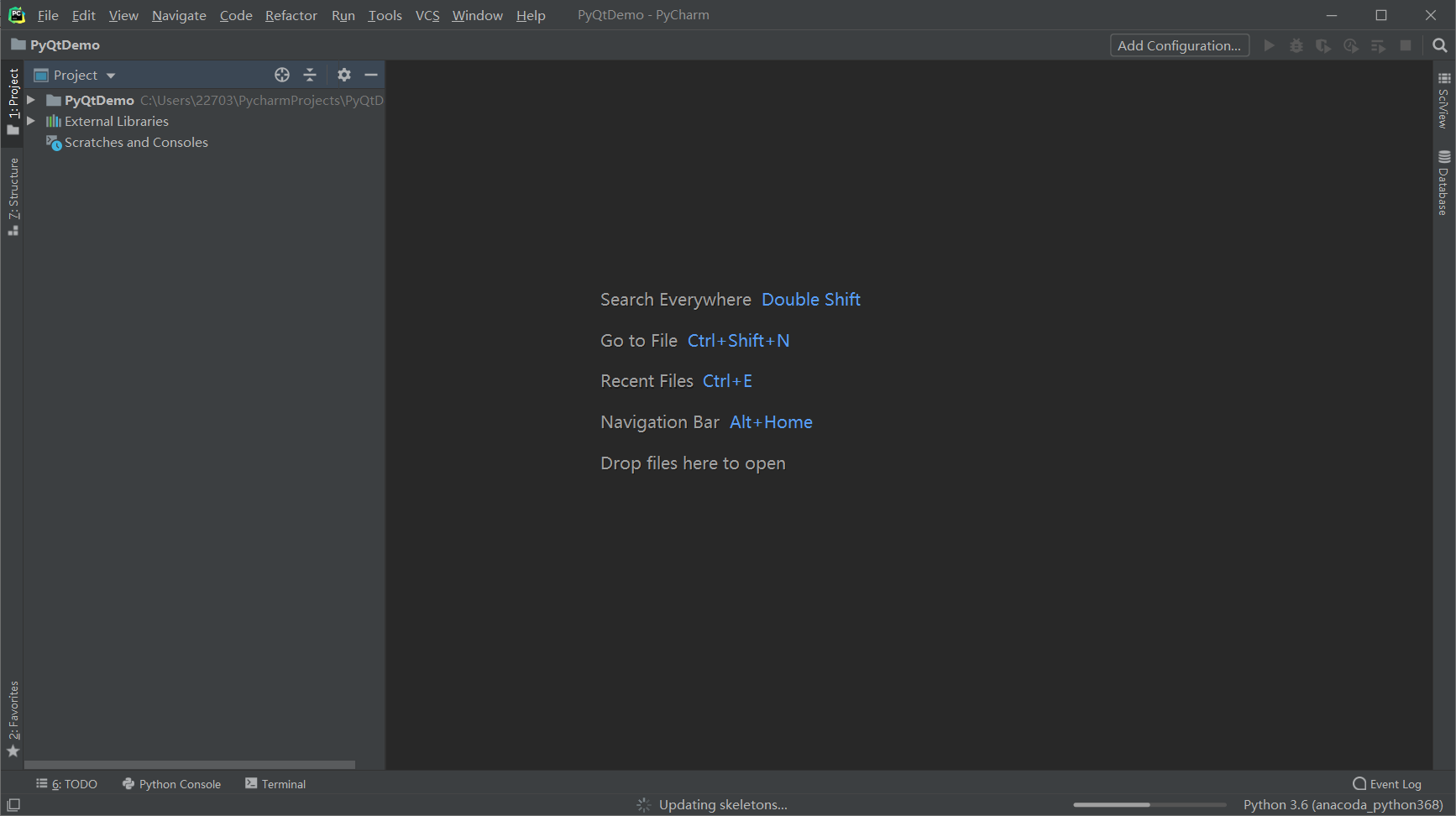
Task: Click the Stop square icon
Action: click(1406, 45)
